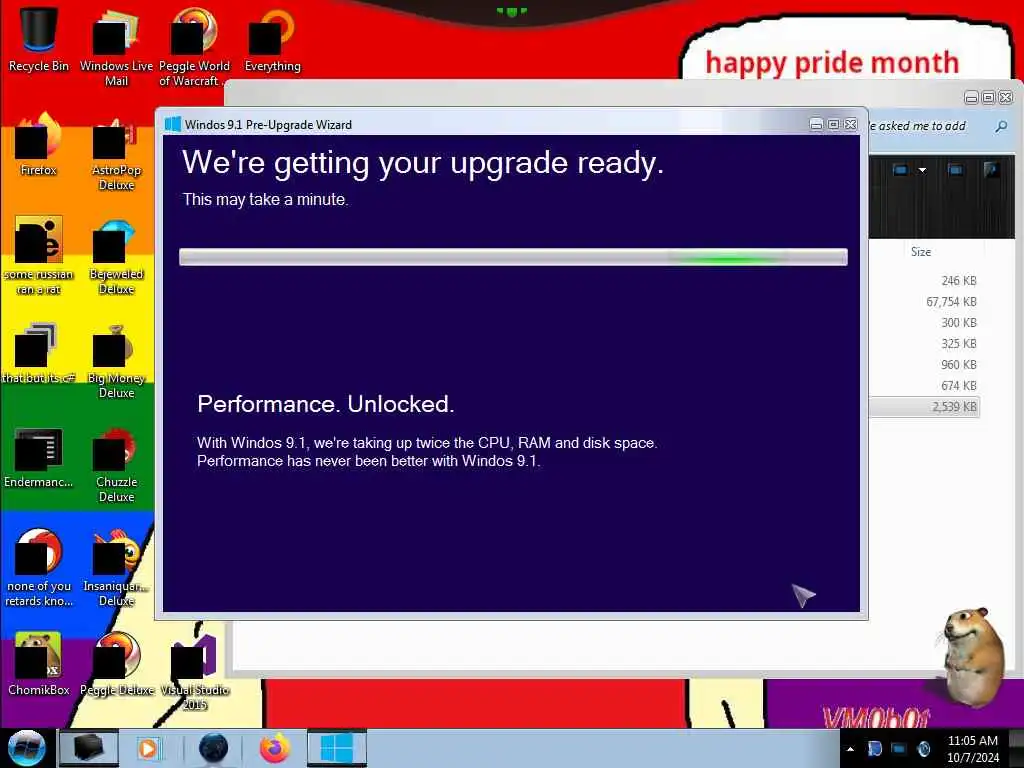This screenshot has height=768, width=1024.
Task: Launch Big Money Deluxe shortcut
Action: click(x=116, y=359)
